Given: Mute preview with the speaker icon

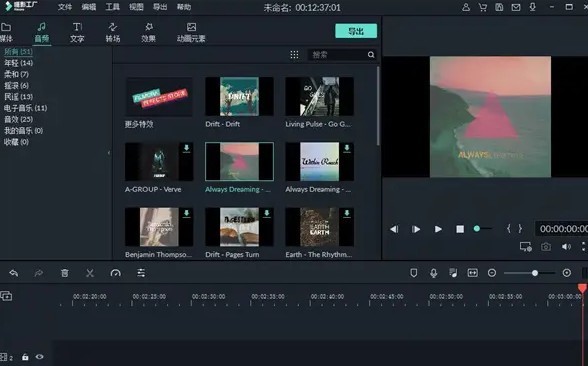Looking at the screenshot, I should (566, 247).
